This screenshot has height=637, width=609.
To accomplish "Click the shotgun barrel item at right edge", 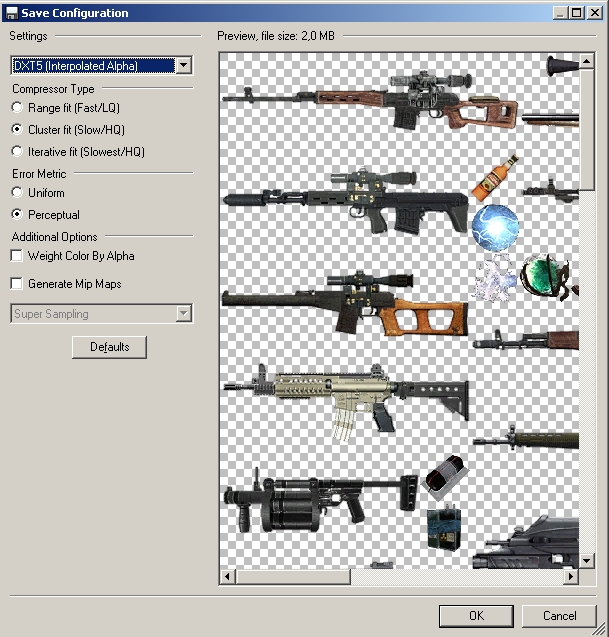I will click(550, 119).
